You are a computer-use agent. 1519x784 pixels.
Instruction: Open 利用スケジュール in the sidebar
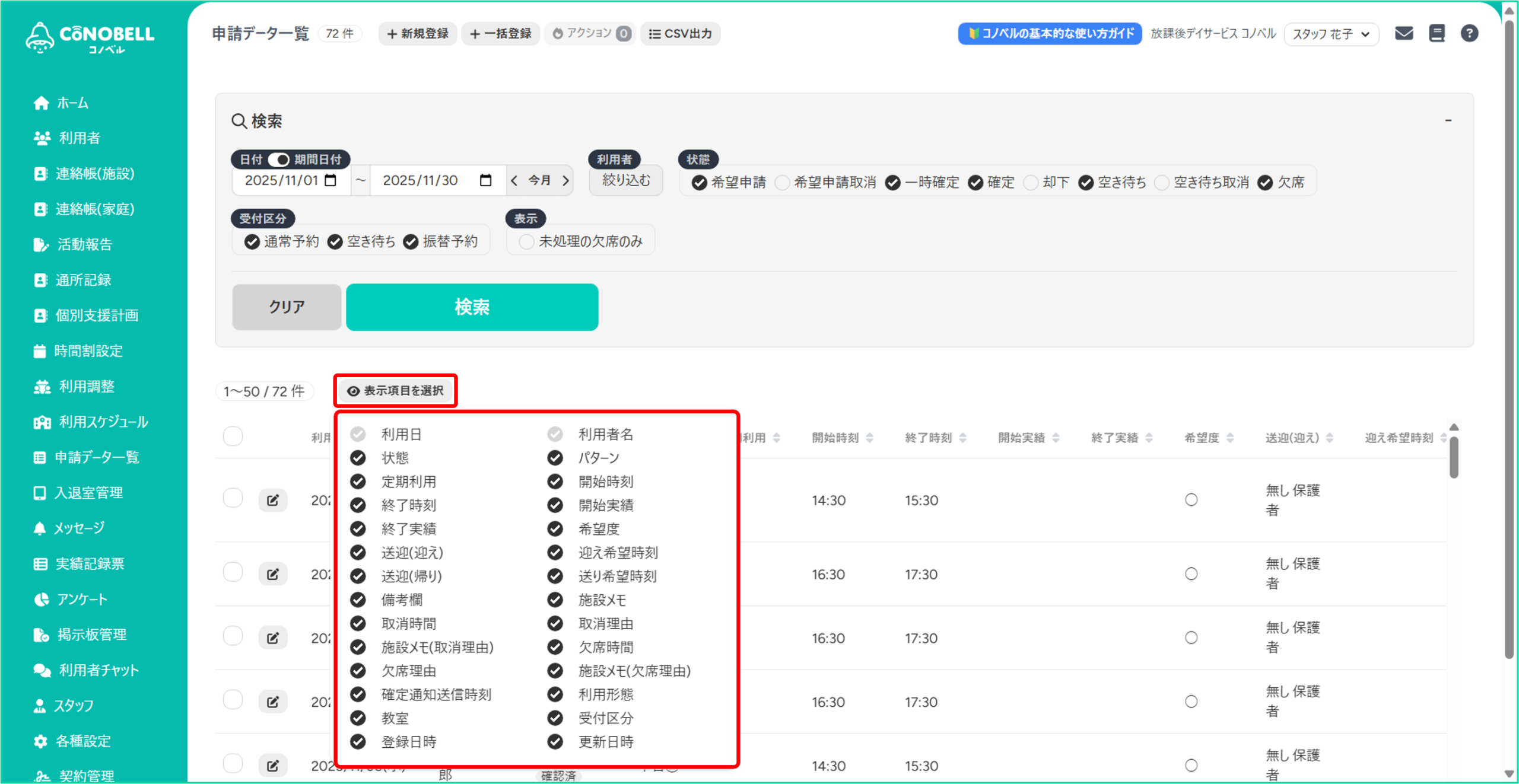pyautogui.click(x=102, y=422)
